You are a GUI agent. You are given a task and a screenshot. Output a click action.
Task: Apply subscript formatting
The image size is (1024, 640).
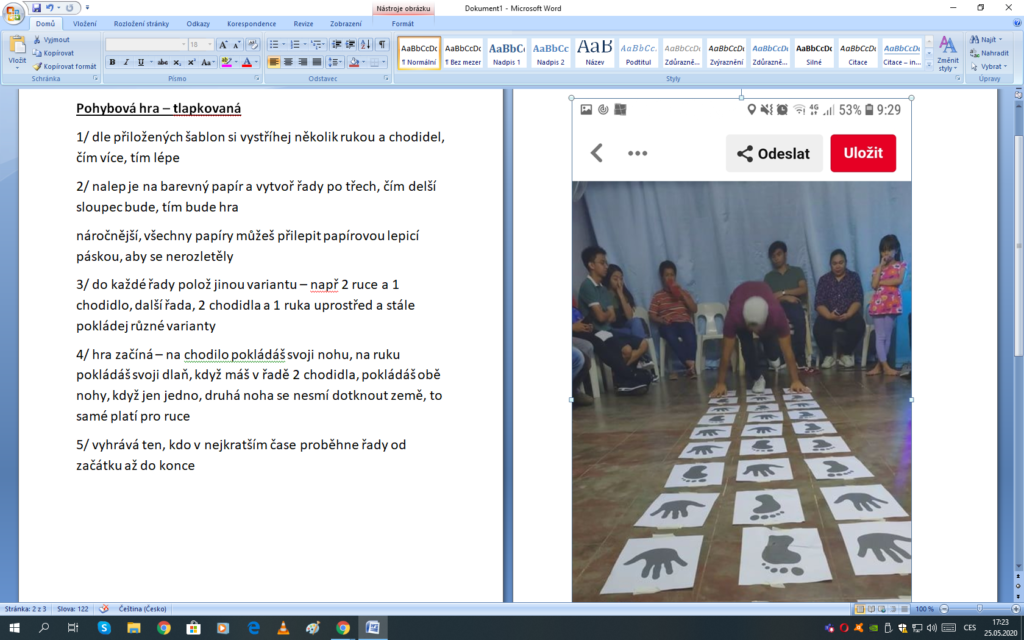[x=177, y=62]
